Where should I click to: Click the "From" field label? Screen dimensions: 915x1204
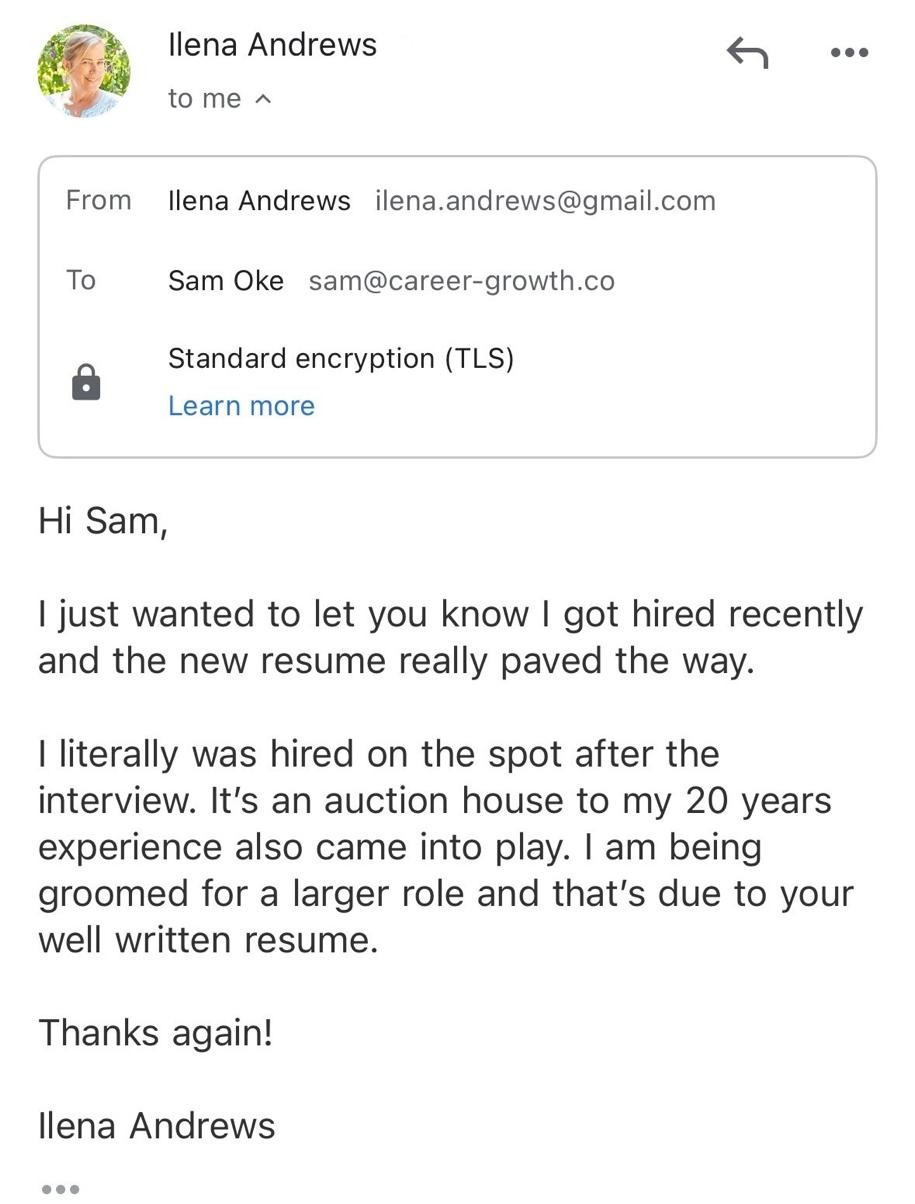click(99, 201)
